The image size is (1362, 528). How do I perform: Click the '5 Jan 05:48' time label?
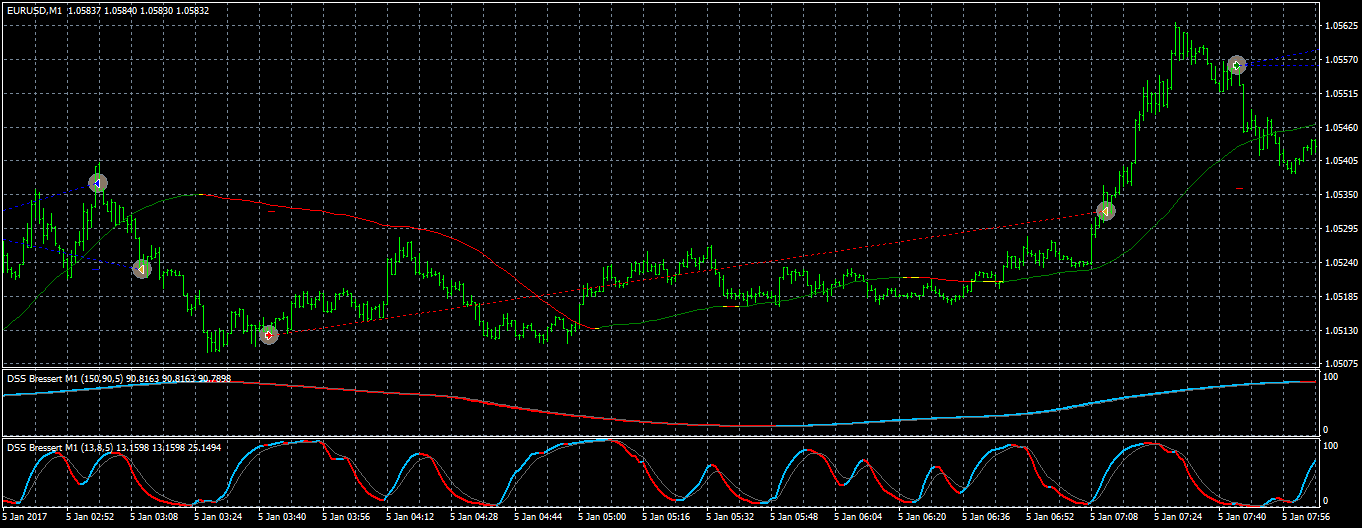[796, 518]
